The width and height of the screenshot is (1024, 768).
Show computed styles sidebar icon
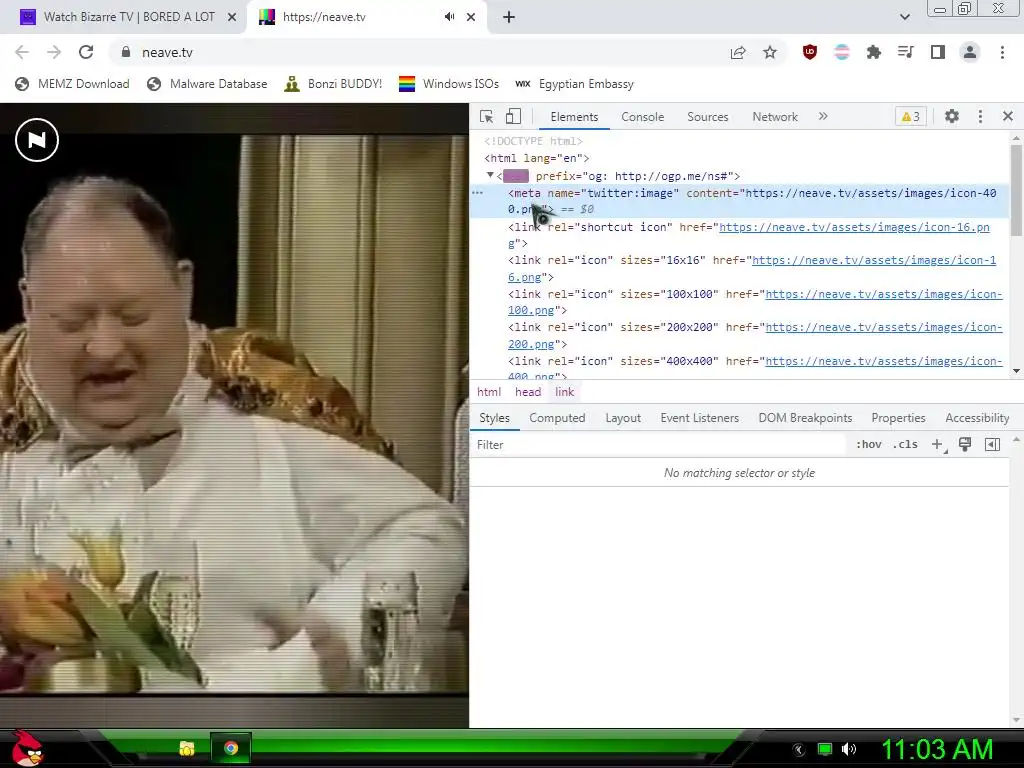992,445
